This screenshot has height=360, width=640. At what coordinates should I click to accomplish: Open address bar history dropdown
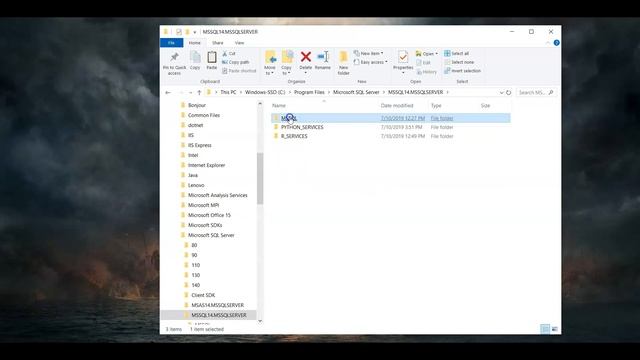[502, 93]
